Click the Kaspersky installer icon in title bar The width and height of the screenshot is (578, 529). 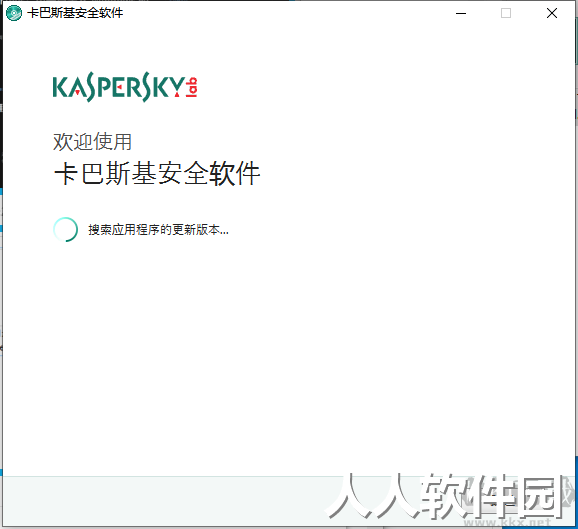(14, 13)
